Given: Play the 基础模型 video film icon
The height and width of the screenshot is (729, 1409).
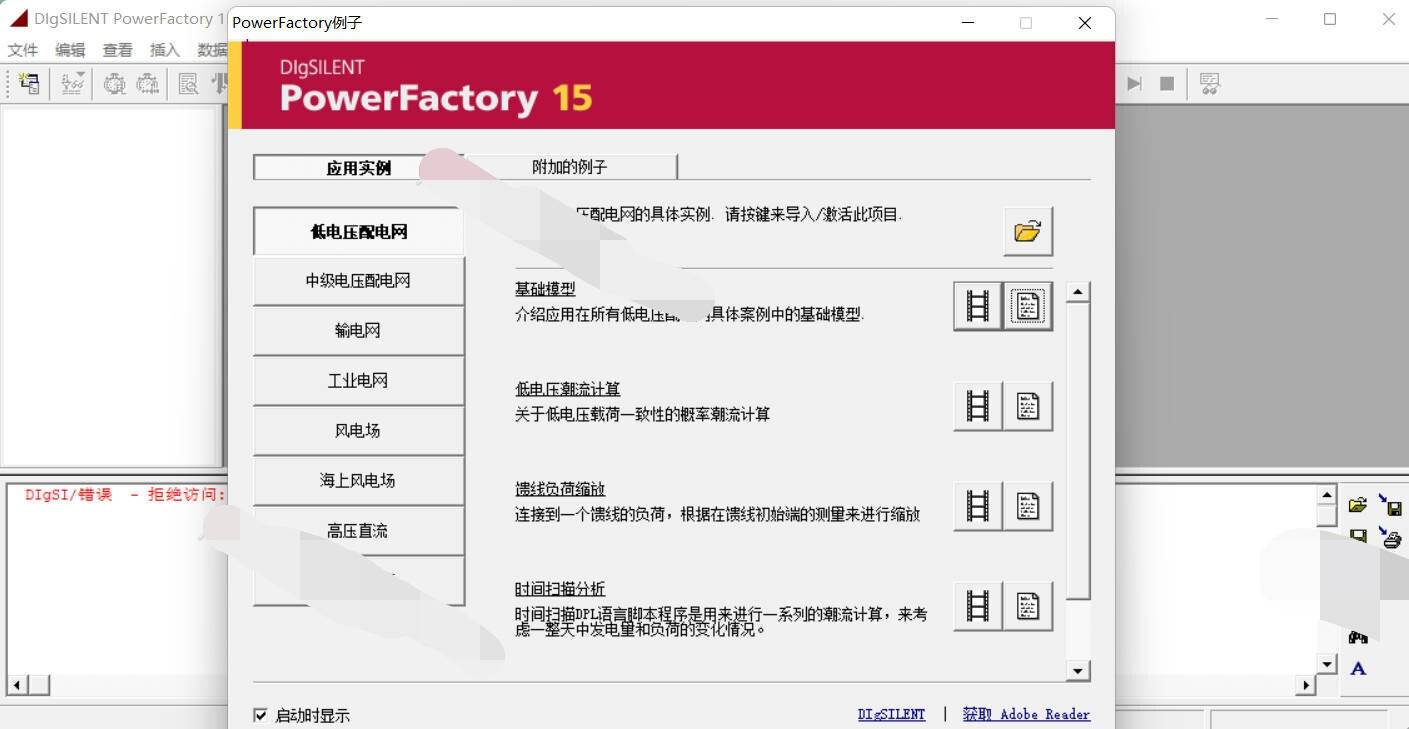Looking at the screenshot, I should 978,306.
